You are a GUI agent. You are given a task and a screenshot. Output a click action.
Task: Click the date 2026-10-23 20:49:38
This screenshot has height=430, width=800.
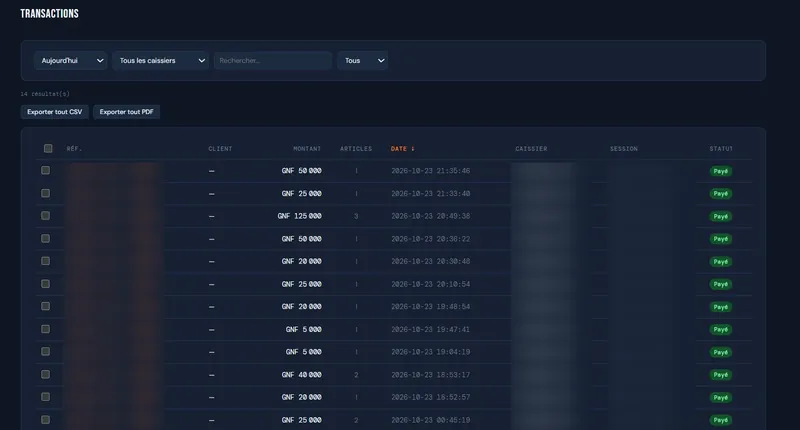tap(431, 216)
